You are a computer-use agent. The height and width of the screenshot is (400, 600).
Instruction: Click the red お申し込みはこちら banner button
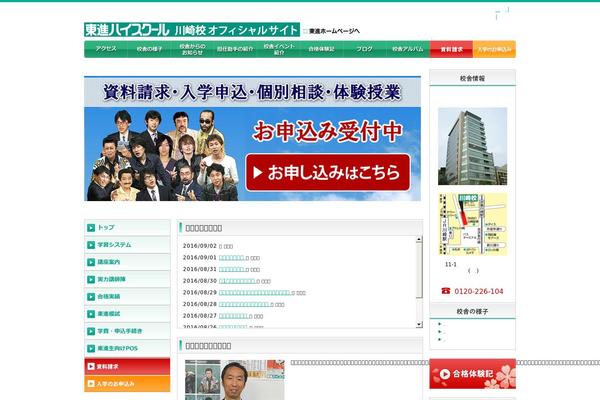[x=328, y=172]
